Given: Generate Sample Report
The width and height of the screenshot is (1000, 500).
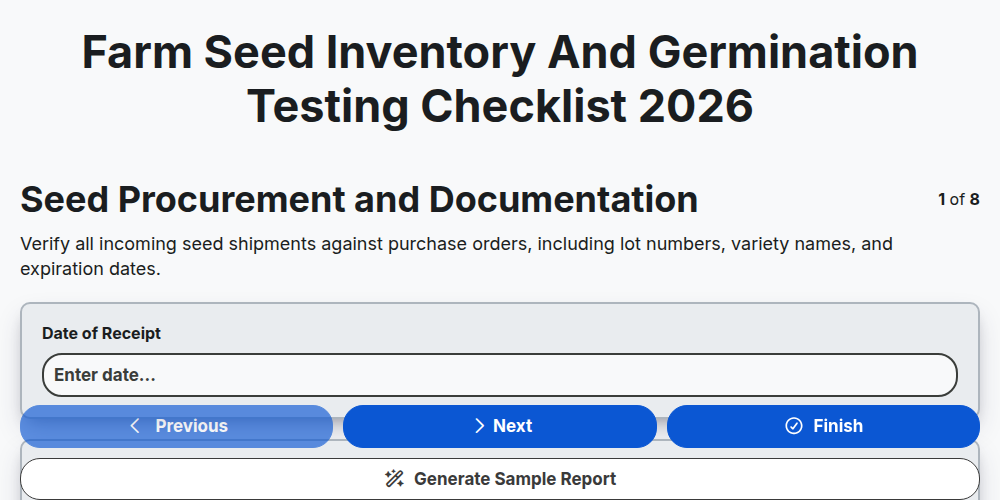Looking at the screenshot, I should tap(500, 479).
